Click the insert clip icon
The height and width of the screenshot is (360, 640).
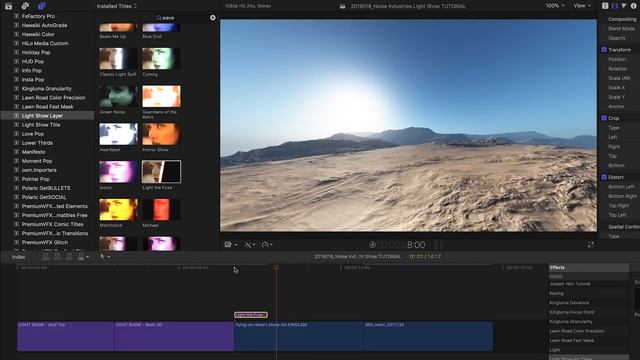click(x=58, y=257)
